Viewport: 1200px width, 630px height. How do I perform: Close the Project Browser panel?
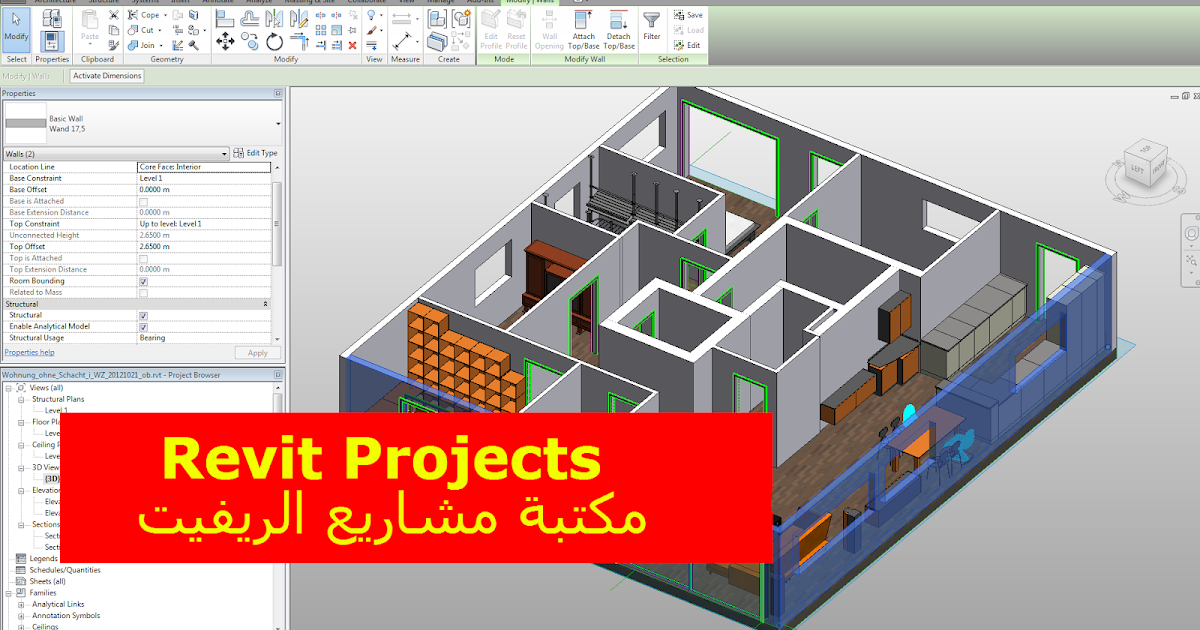[x=278, y=375]
